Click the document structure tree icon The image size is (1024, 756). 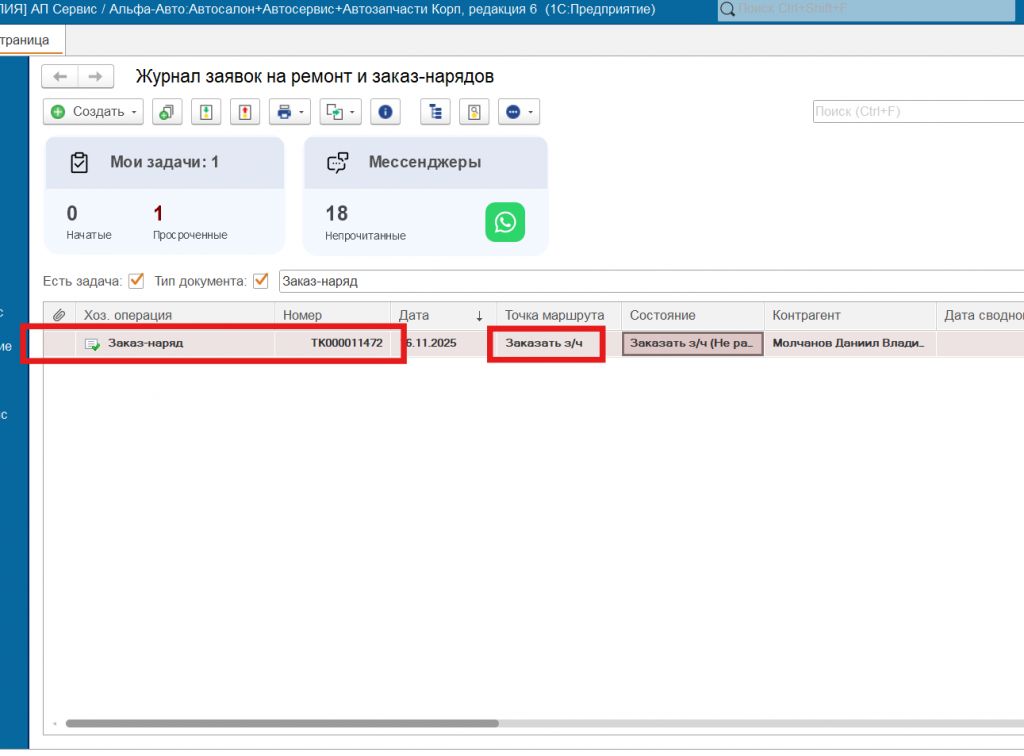(435, 112)
